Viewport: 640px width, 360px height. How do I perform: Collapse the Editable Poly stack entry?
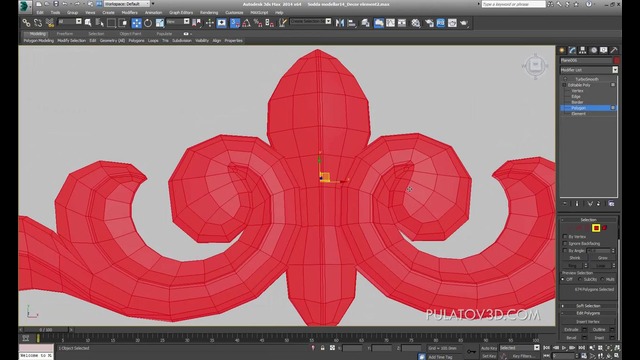(564, 85)
